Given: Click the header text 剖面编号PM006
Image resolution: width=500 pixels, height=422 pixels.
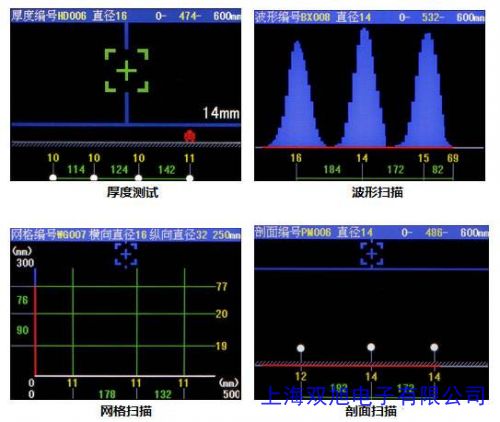Looking at the screenshot, I should (293, 232).
